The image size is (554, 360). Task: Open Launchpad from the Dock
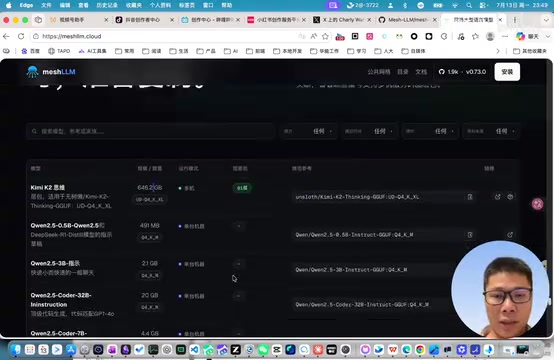[30, 350]
